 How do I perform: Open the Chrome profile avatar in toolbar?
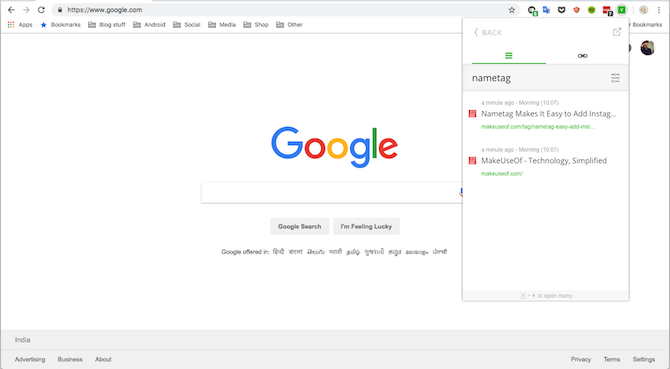pyautogui.click(x=644, y=10)
